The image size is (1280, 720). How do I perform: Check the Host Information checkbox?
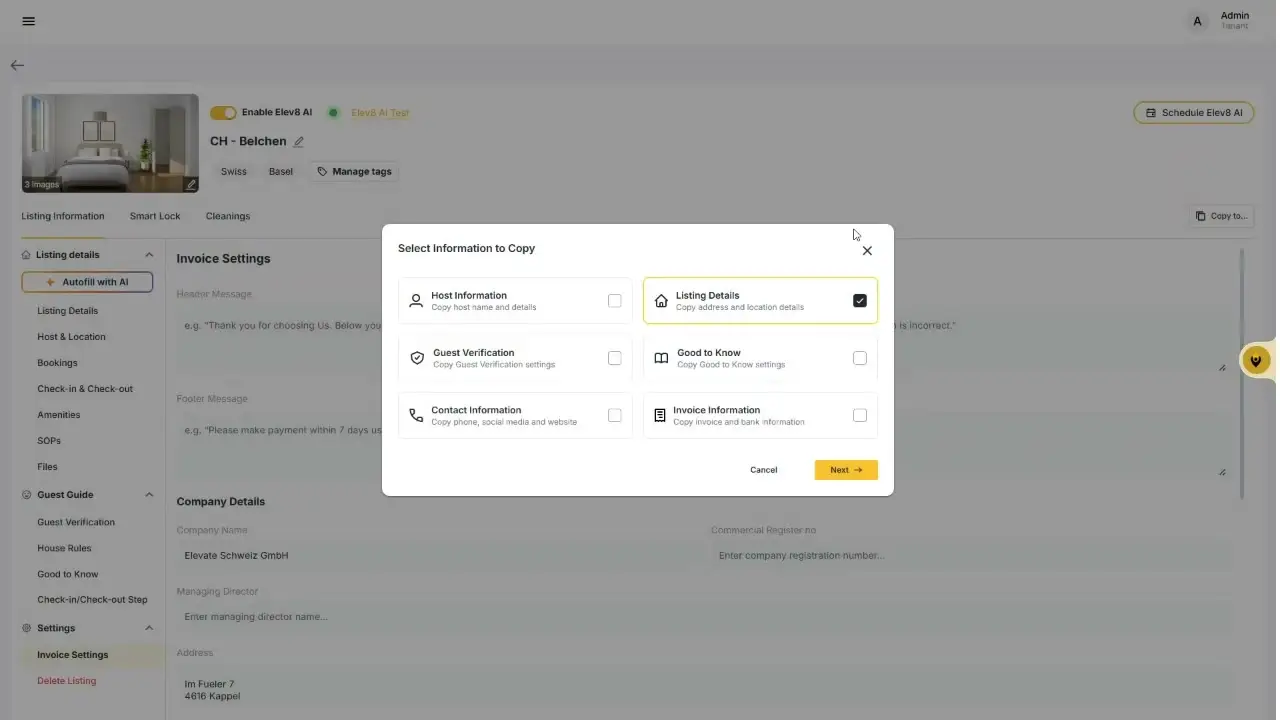pos(615,301)
